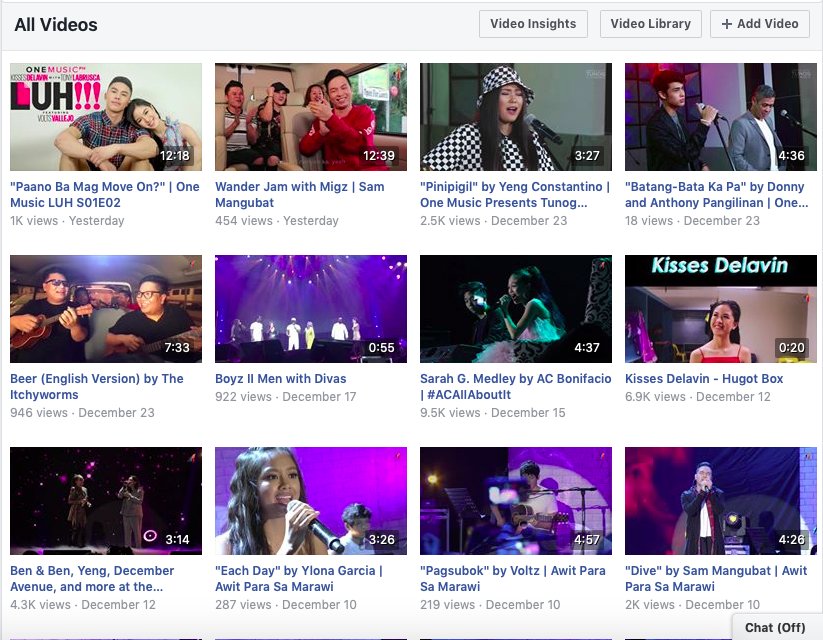Click the 12:39 duration badge
The height and width of the screenshot is (640, 823).
point(379,156)
